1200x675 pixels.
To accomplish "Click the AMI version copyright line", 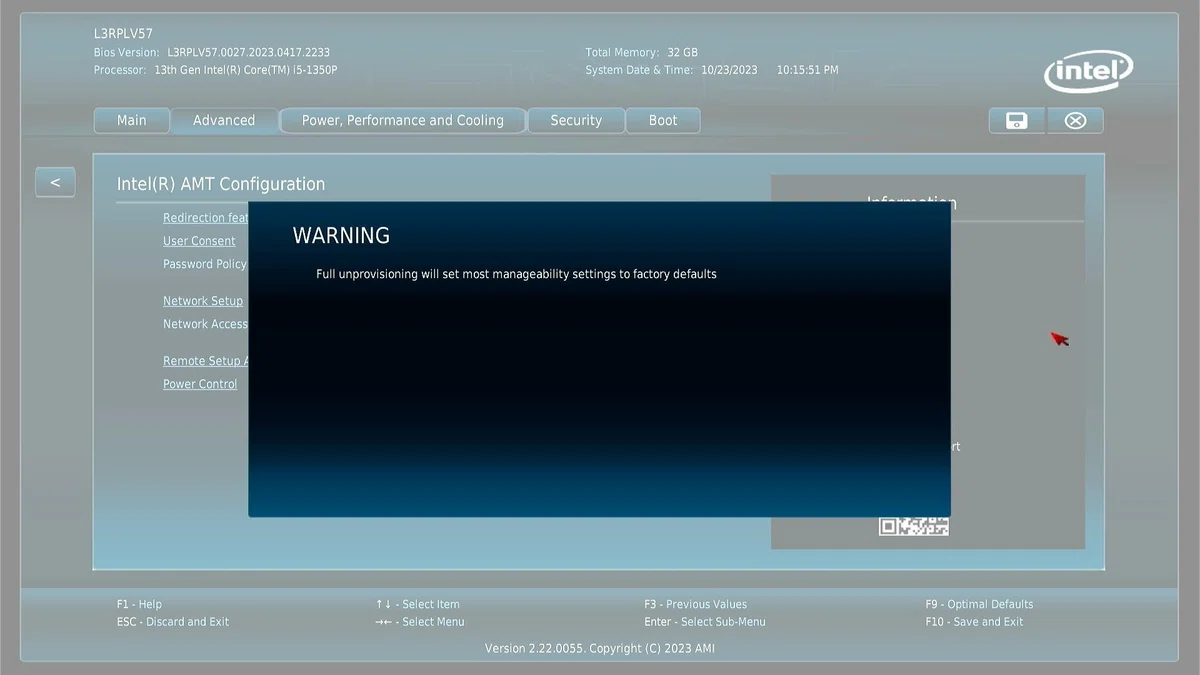I will [600, 648].
